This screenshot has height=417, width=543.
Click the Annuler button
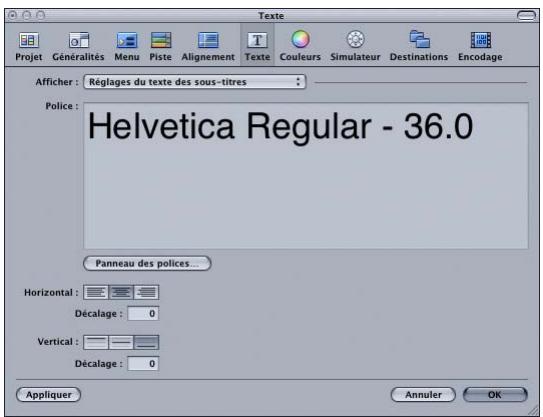(423, 394)
